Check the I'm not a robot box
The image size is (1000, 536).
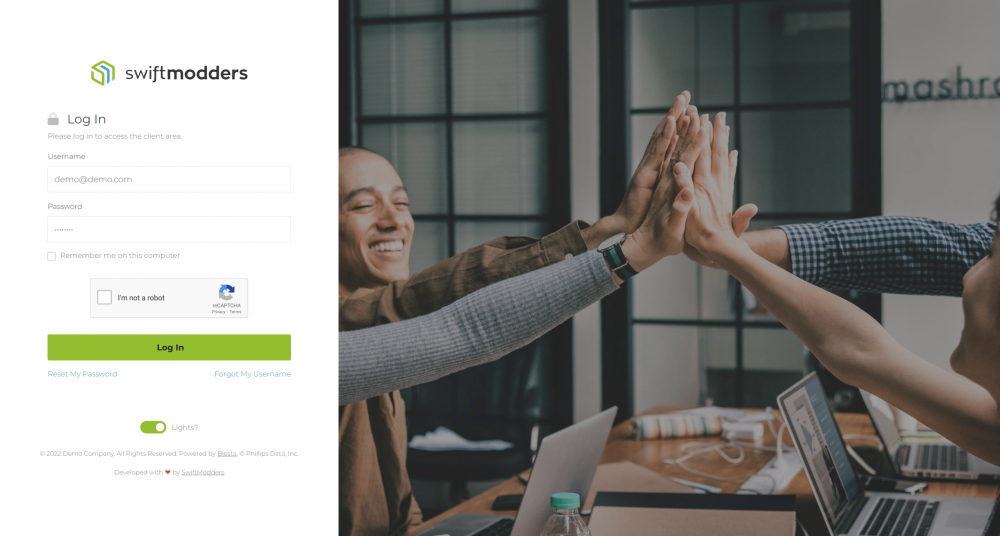pos(105,297)
